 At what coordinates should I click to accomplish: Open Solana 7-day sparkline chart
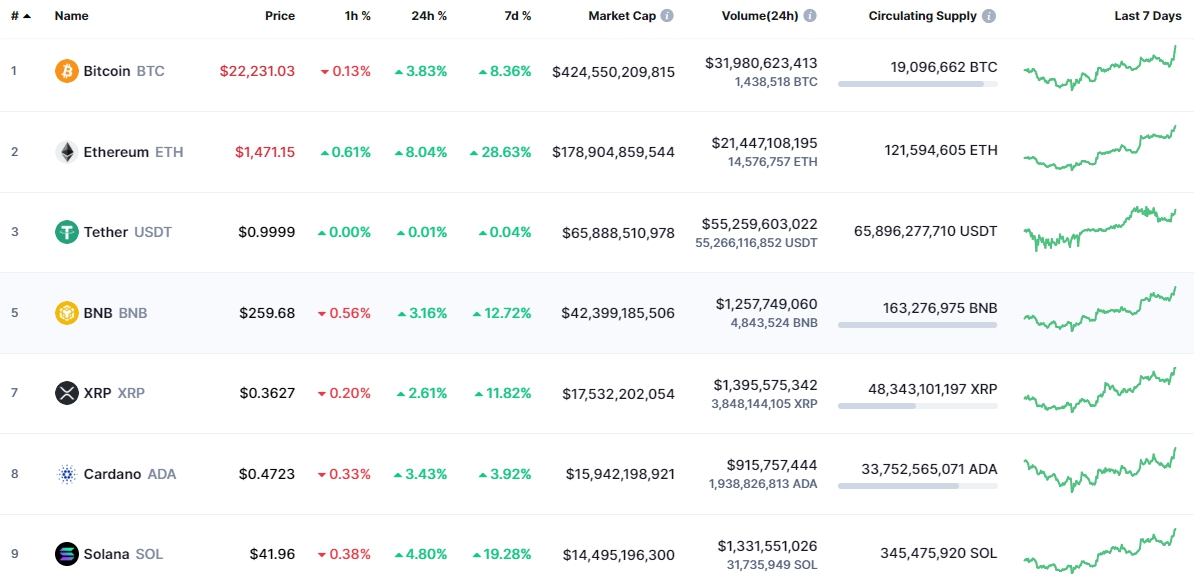click(x=1100, y=551)
